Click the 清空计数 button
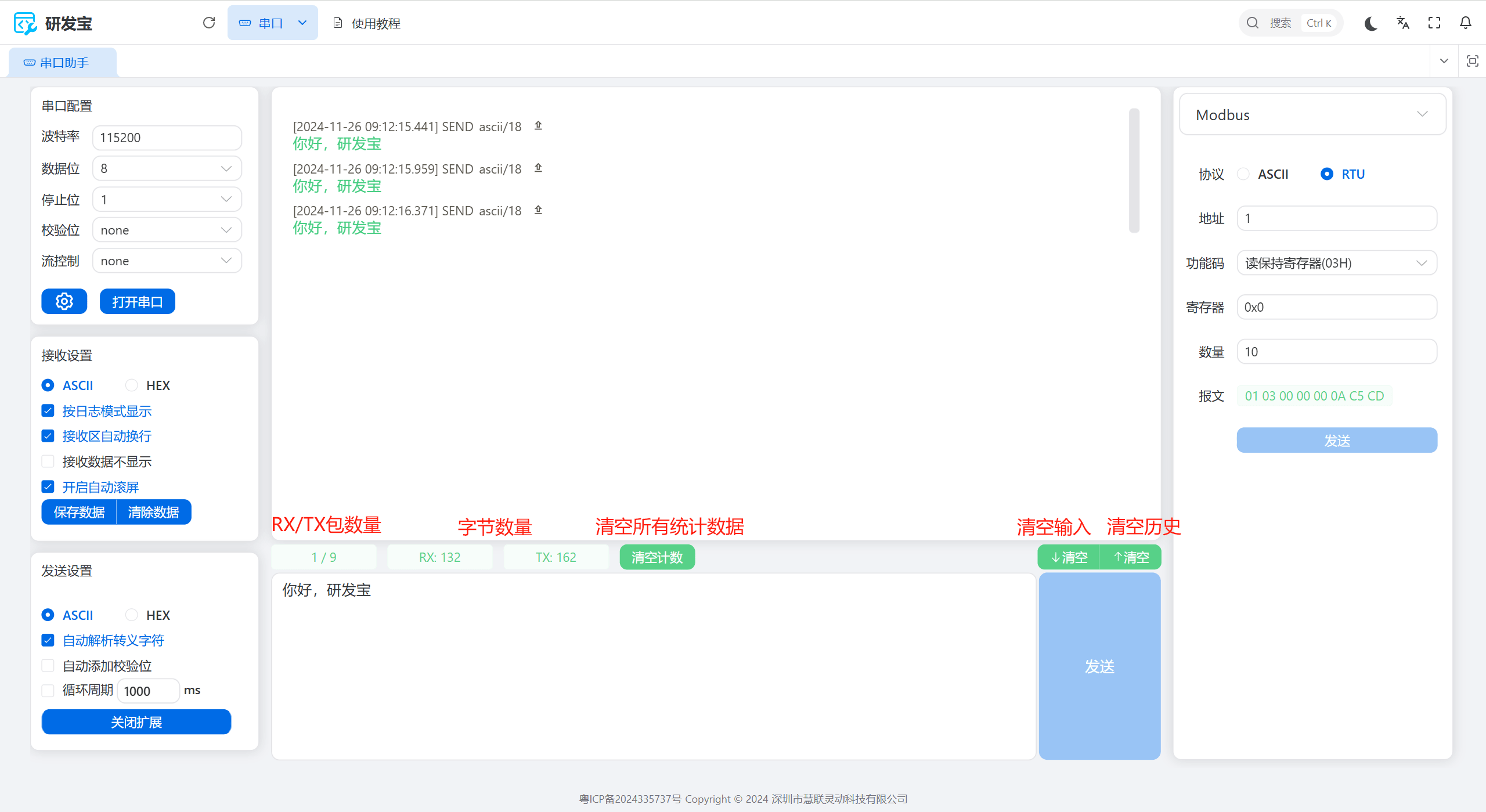The image size is (1486, 812). tap(657, 557)
